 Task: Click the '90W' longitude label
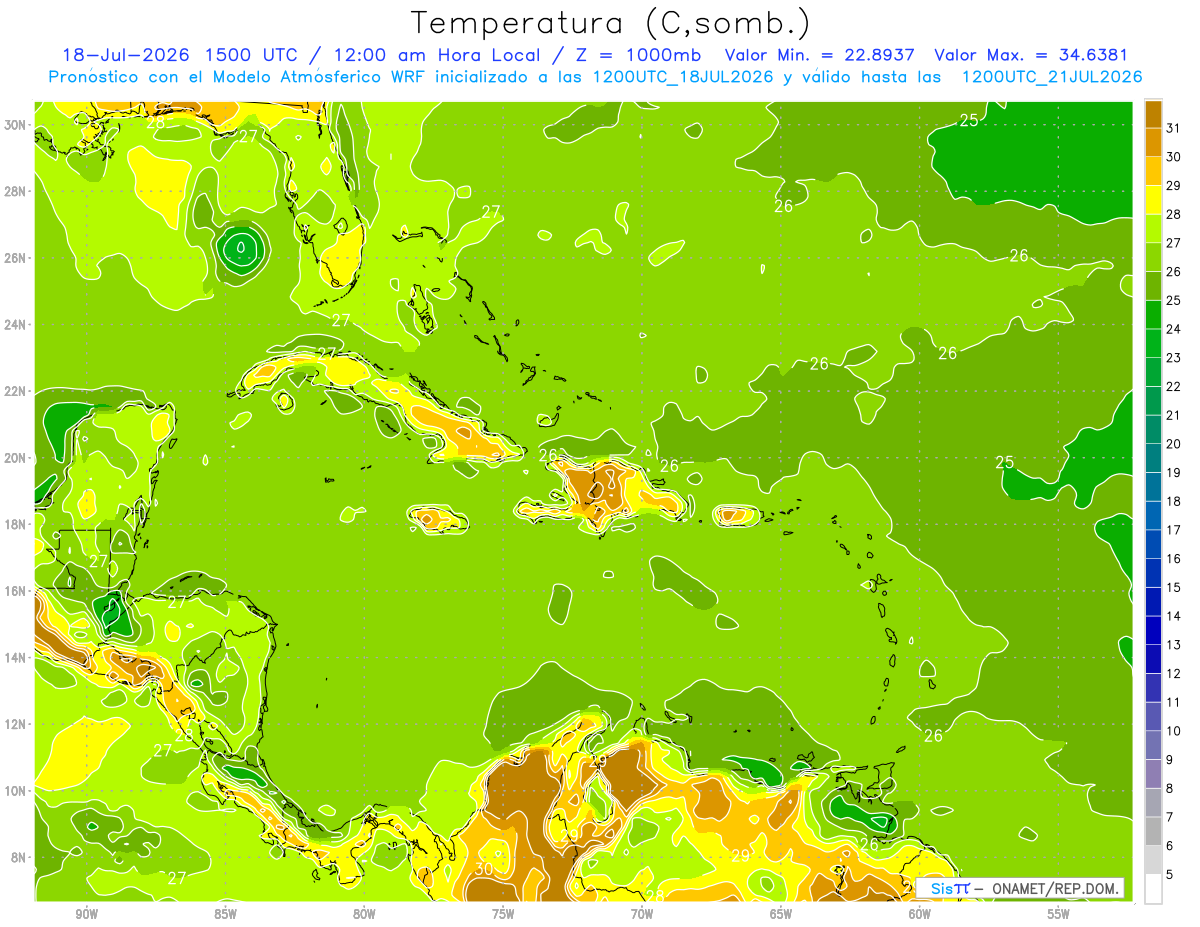[87, 915]
